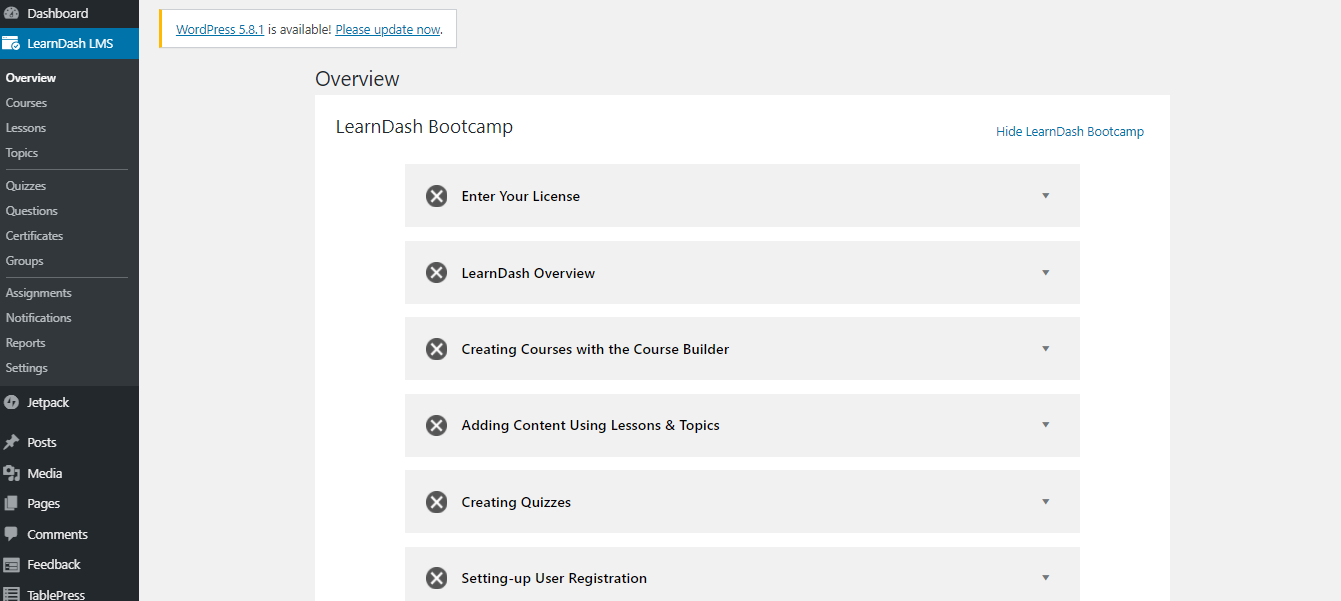Open the Comments menu label

tap(58, 535)
